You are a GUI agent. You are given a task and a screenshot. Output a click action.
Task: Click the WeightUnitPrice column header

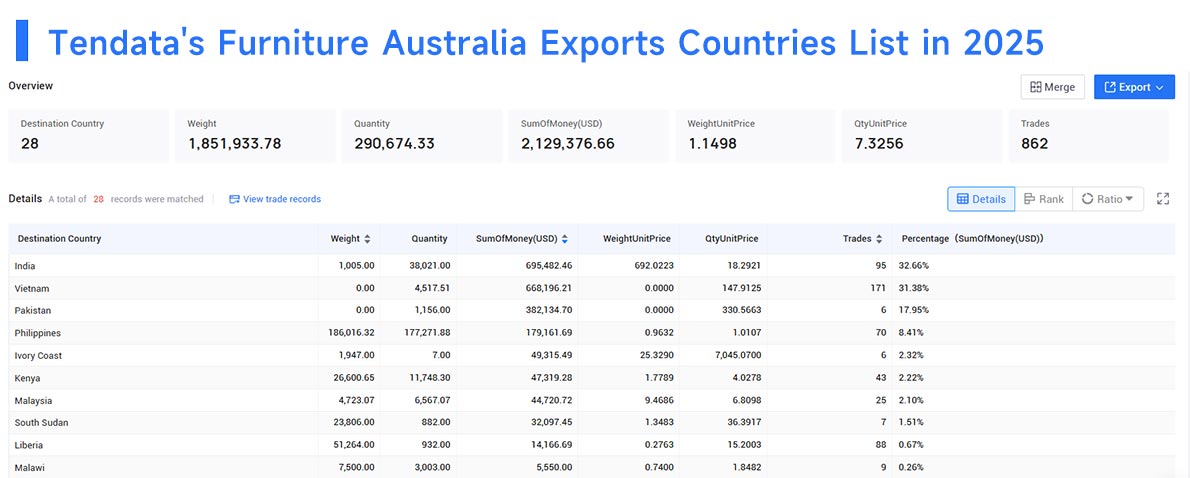tap(637, 239)
